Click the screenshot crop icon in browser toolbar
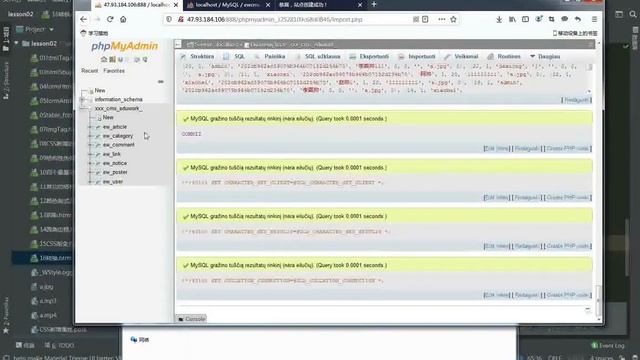 coord(551,19)
